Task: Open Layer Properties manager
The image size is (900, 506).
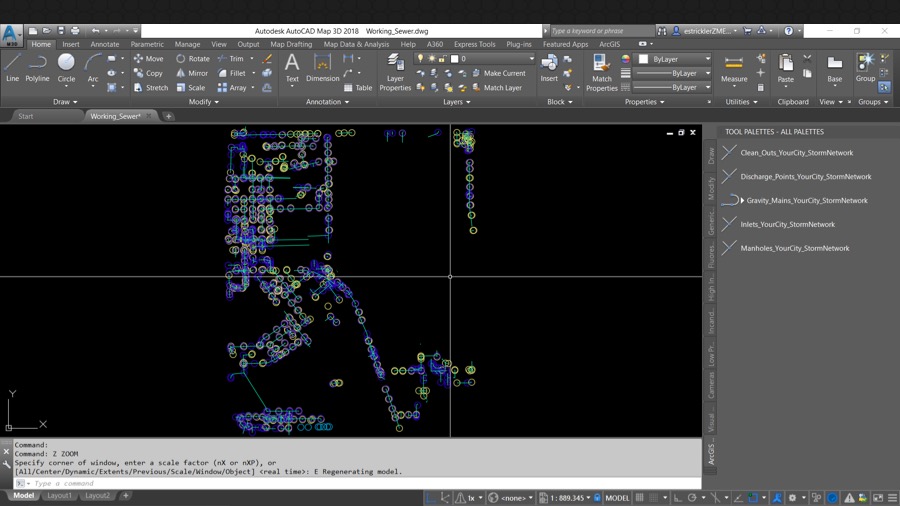Action: click(395, 72)
